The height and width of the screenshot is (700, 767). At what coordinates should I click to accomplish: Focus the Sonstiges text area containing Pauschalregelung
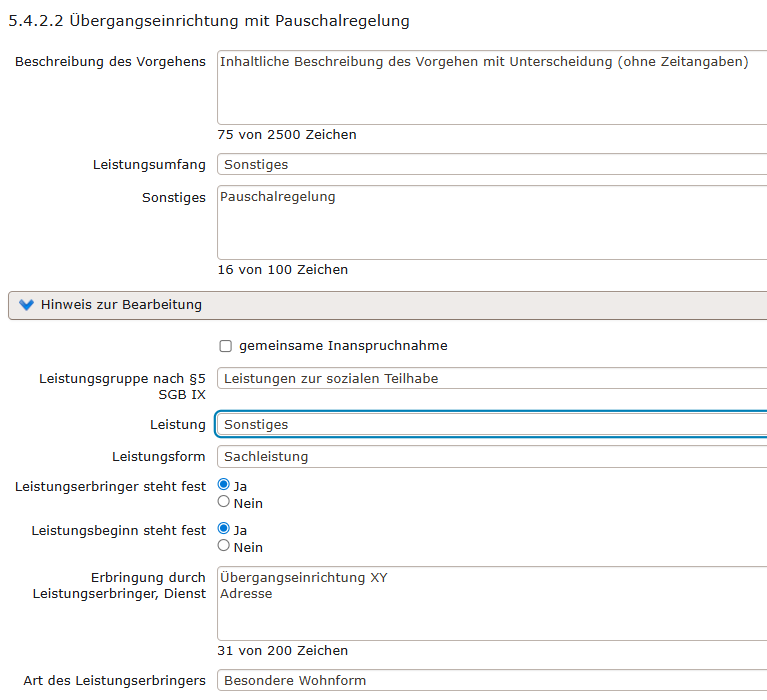tap(492, 222)
